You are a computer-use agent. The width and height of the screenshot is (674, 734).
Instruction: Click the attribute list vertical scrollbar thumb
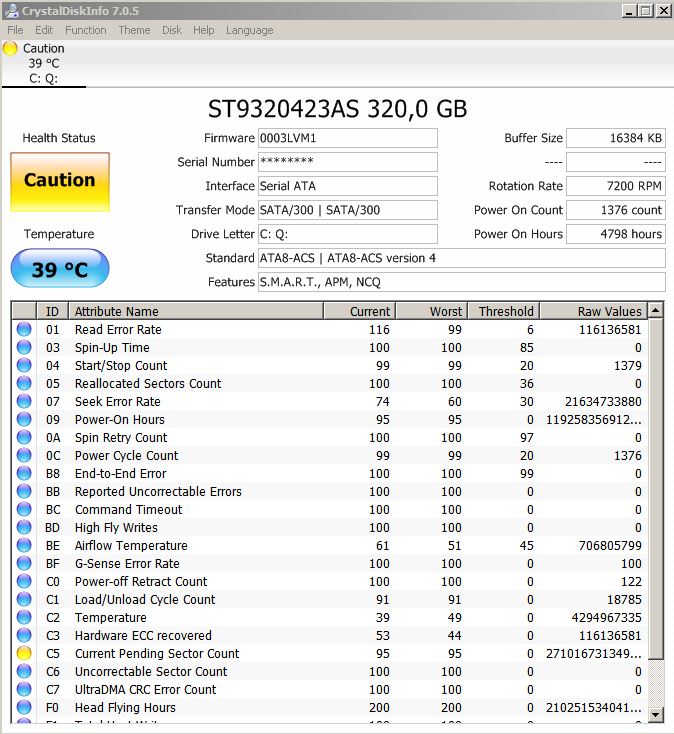point(656,488)
